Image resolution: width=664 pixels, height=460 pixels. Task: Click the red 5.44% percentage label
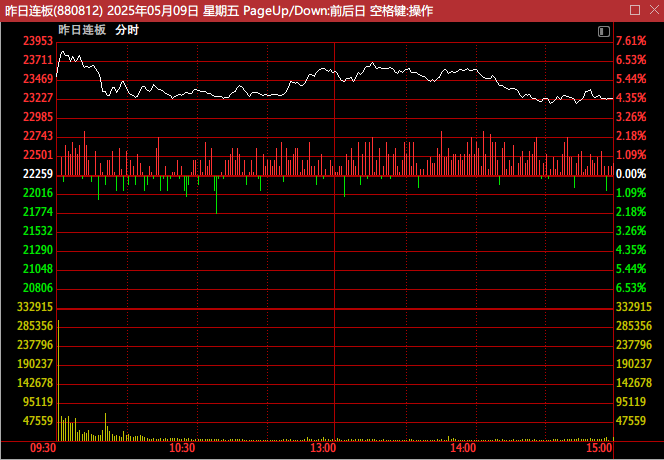pyautogui.click(x=631, y=79)
